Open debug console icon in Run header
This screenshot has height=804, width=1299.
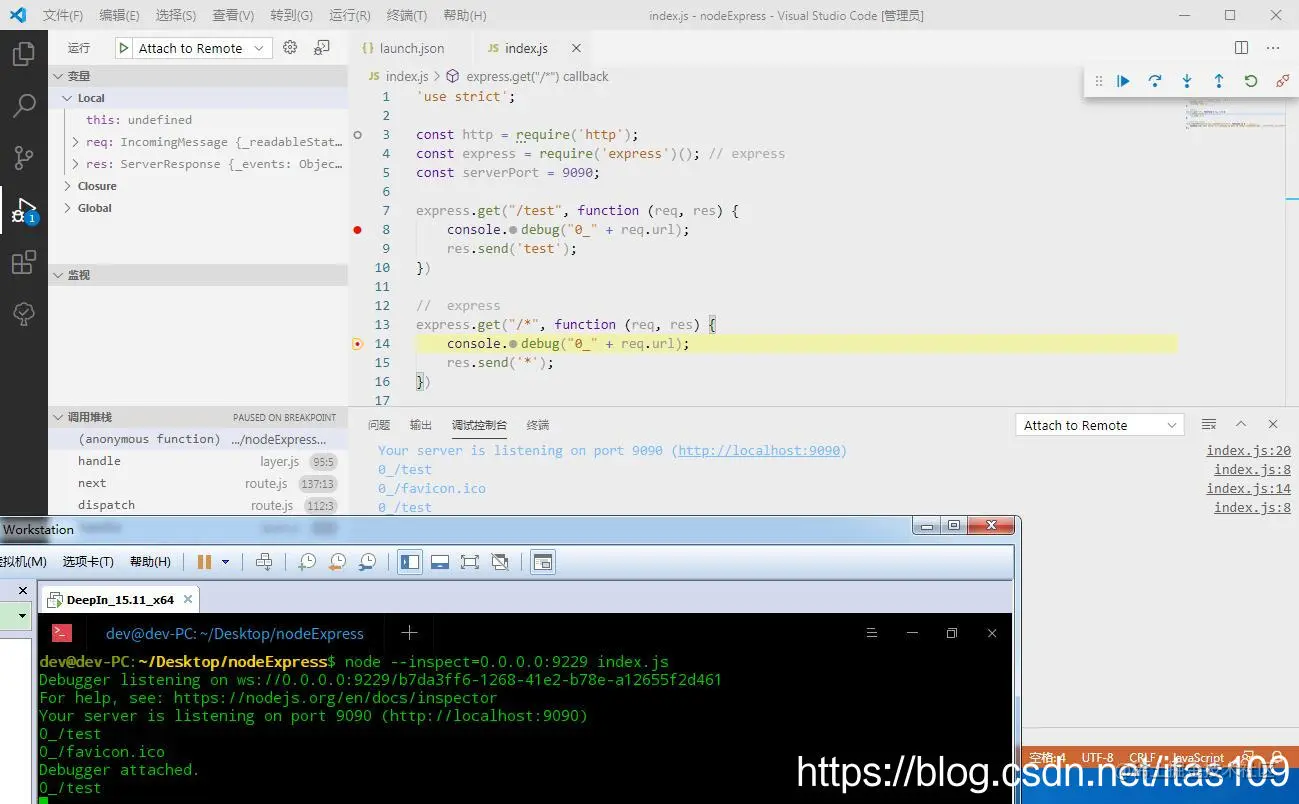pyautogui.click(x=322, y=48)
